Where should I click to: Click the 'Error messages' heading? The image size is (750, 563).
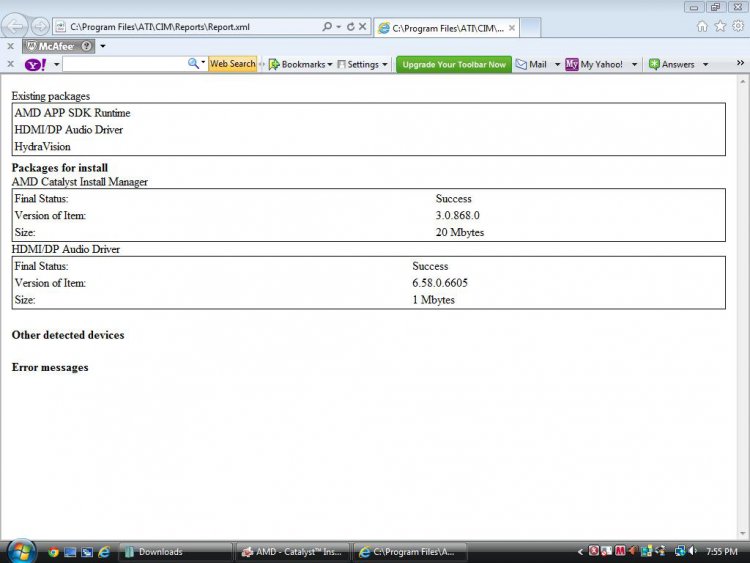tap(50, 367)
